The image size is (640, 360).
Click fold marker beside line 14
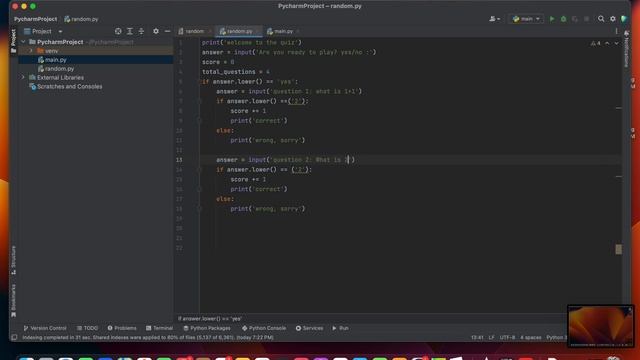tap(200, 170)
